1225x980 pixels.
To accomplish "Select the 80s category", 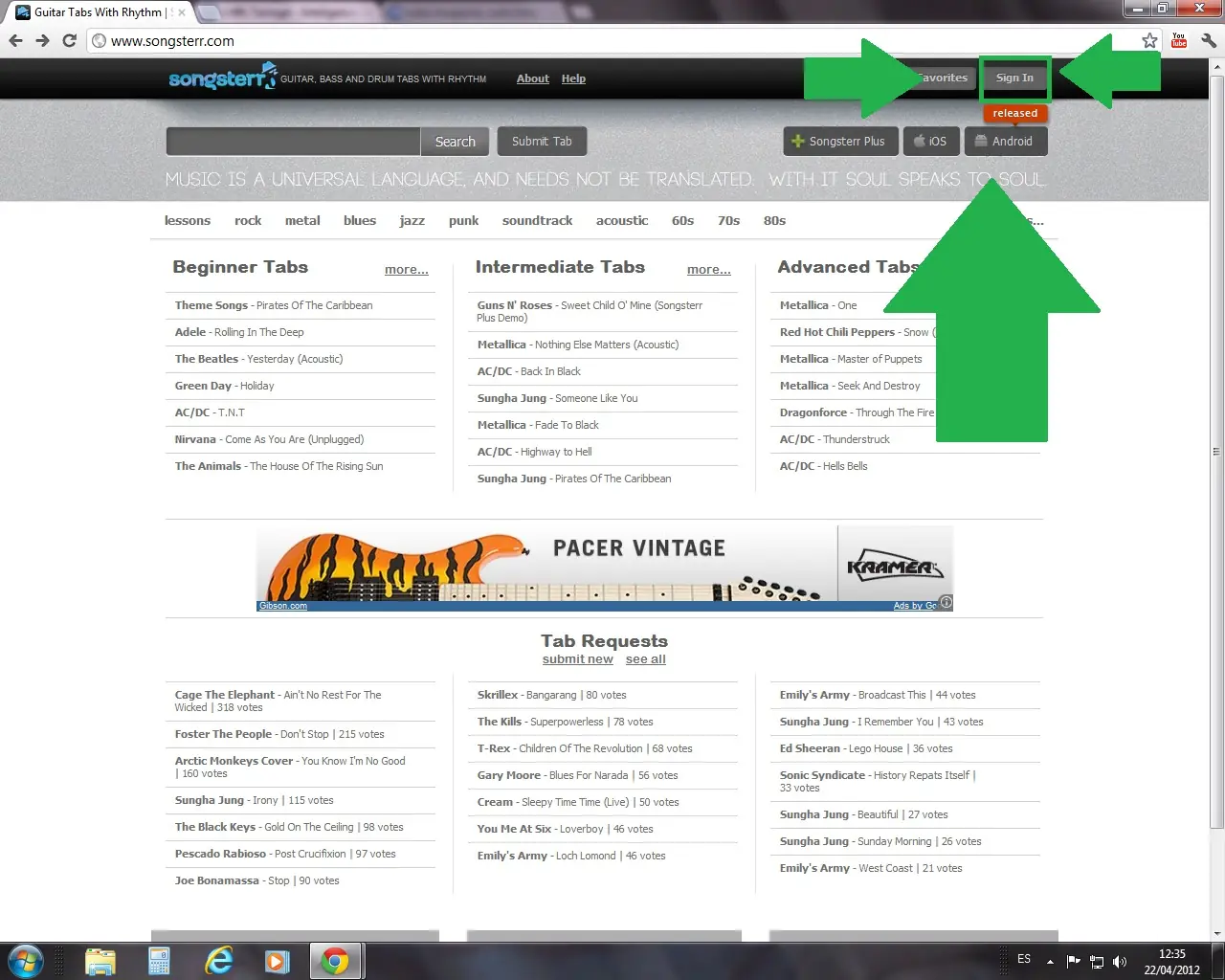I will tap(774, 220).
